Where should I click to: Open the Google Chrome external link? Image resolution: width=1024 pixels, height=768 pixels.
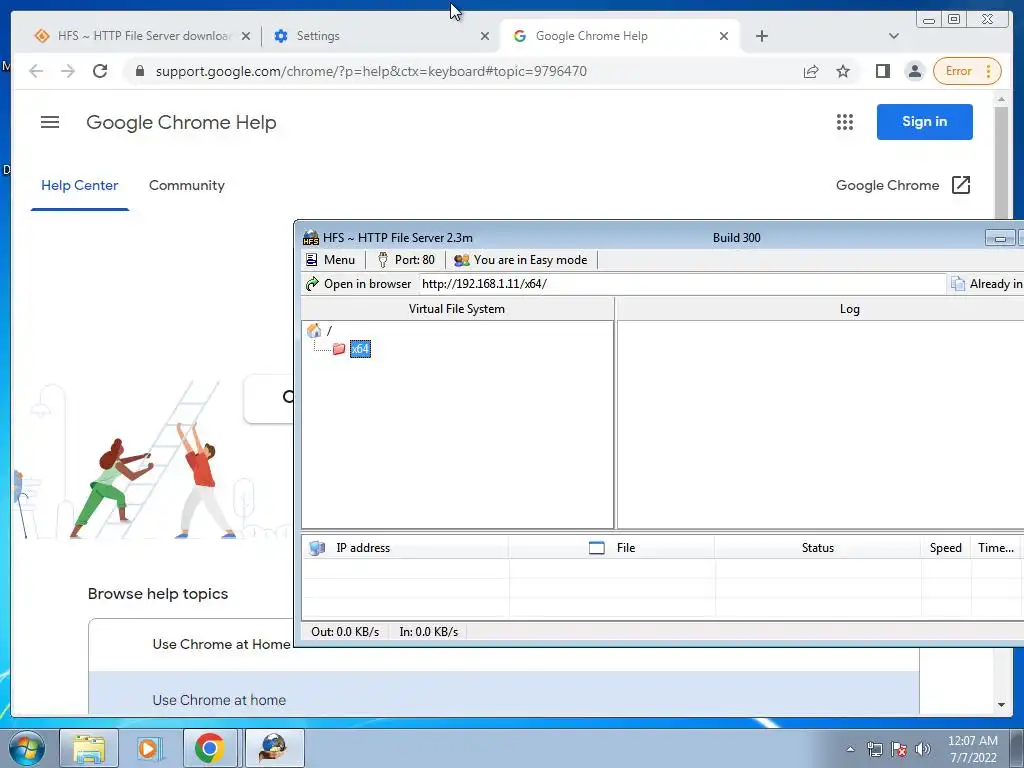pos(903,185)
